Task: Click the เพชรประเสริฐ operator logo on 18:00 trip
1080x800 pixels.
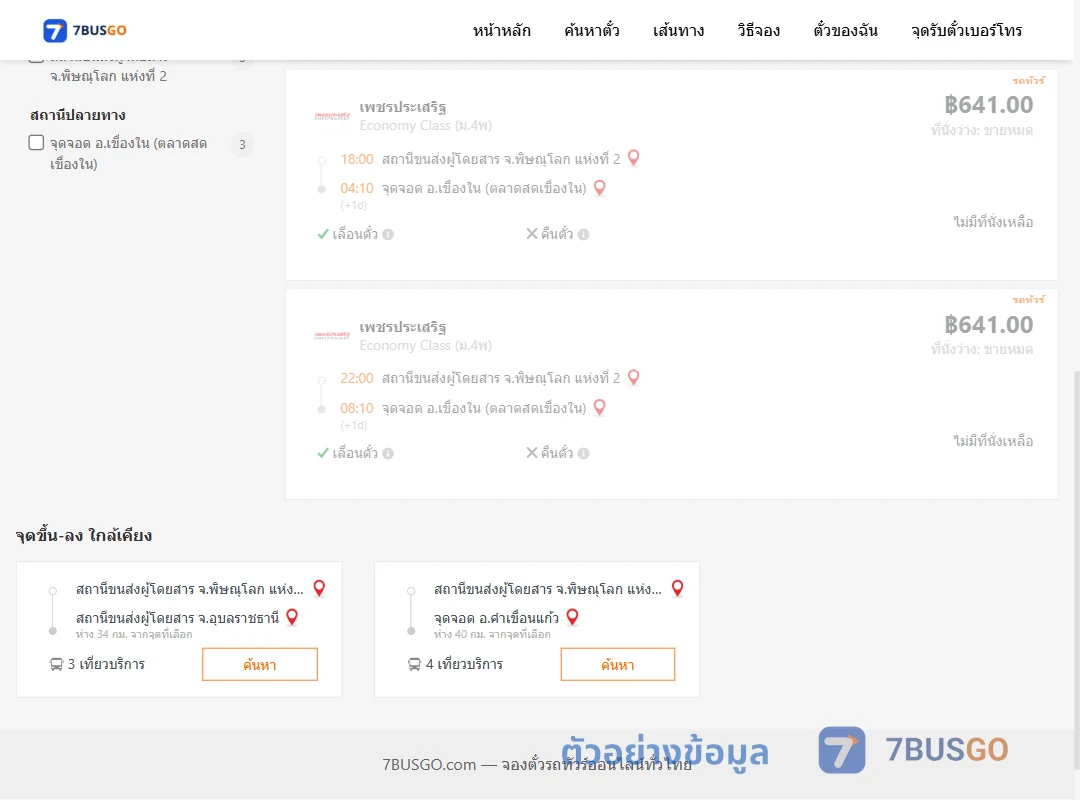Action: tap(332, 116)
